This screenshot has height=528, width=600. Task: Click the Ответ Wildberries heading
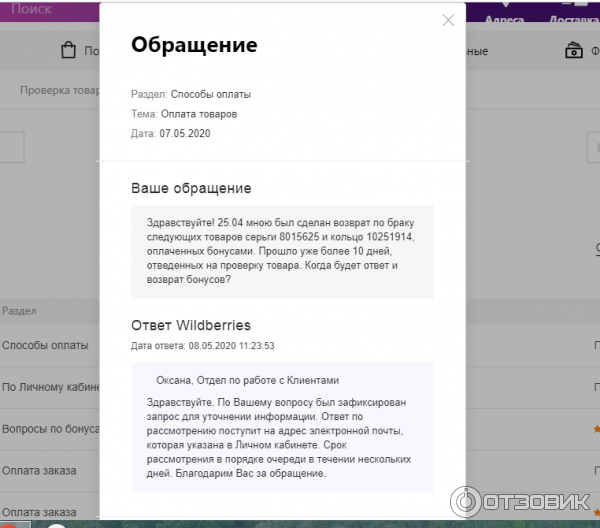tap(191, 325)
